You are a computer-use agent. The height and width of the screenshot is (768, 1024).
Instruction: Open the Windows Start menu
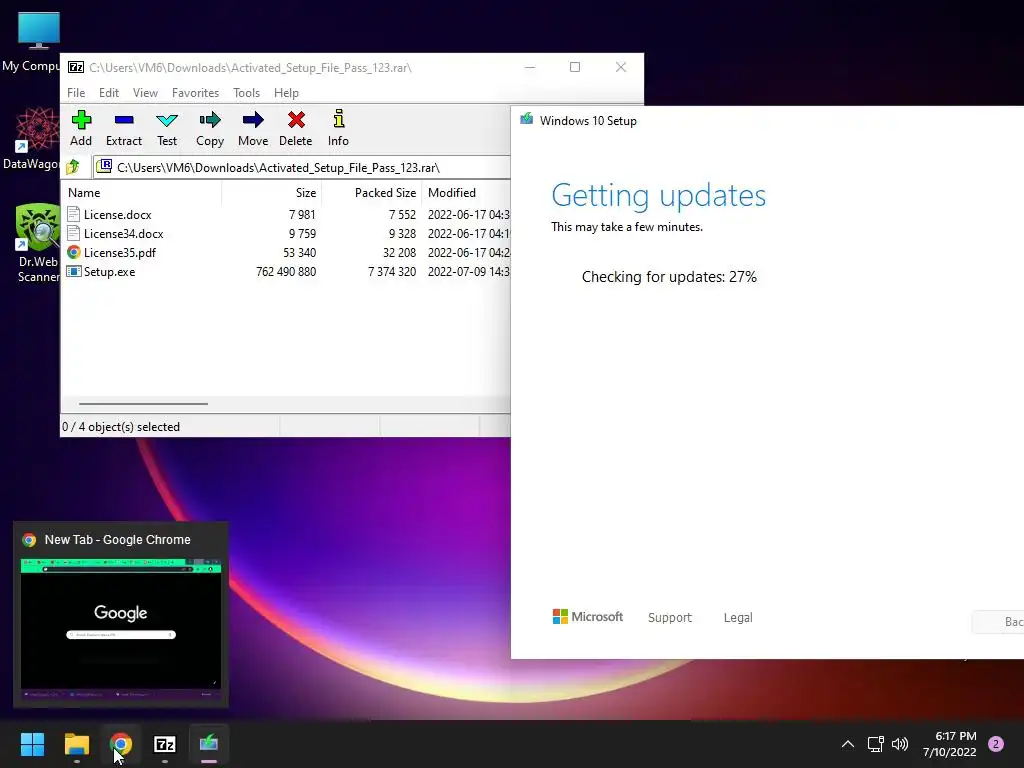[32, 744]
